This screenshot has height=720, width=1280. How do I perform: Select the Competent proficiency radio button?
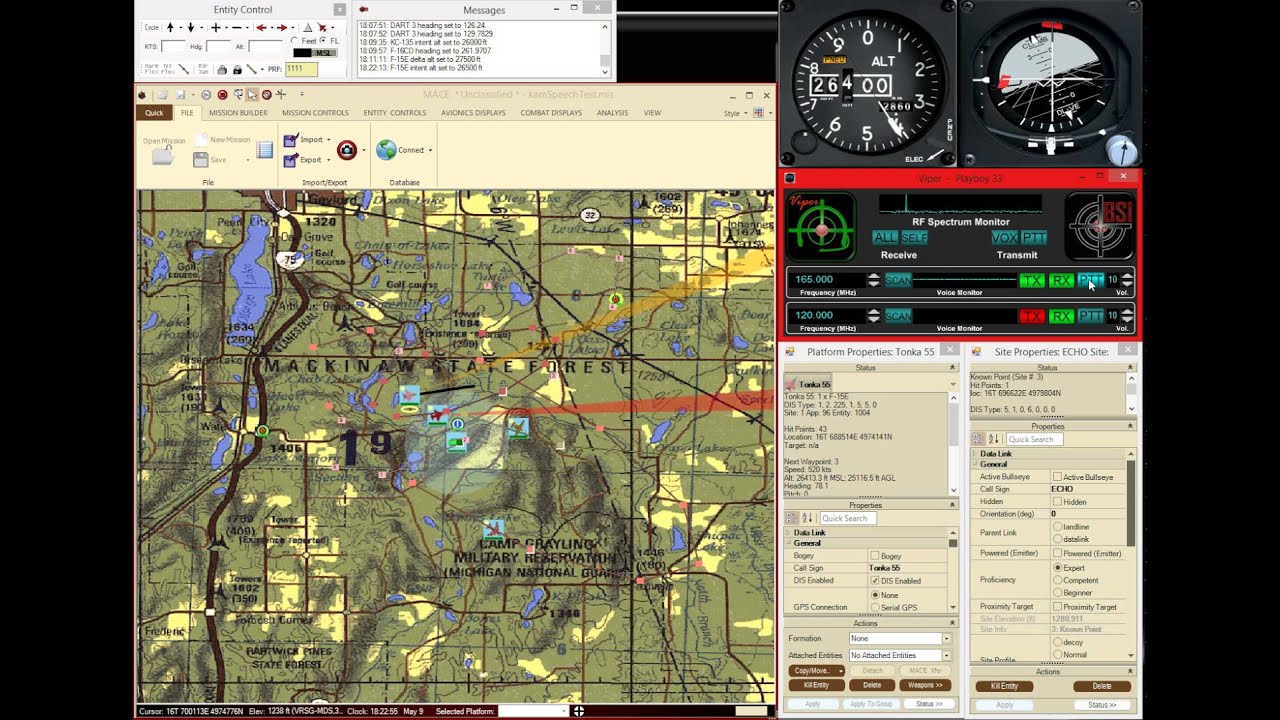click(1058, 580)
